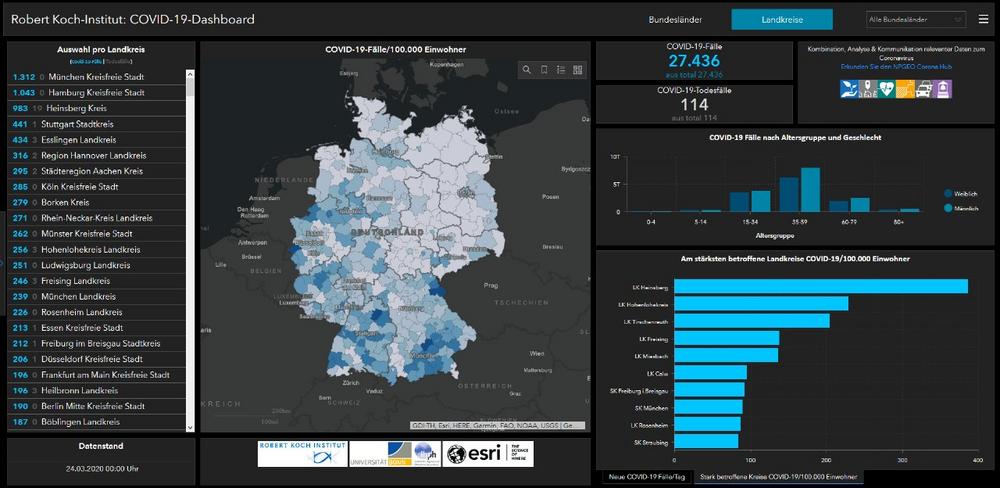Open the basemap gallery grid icon

(x=578, y=70)
